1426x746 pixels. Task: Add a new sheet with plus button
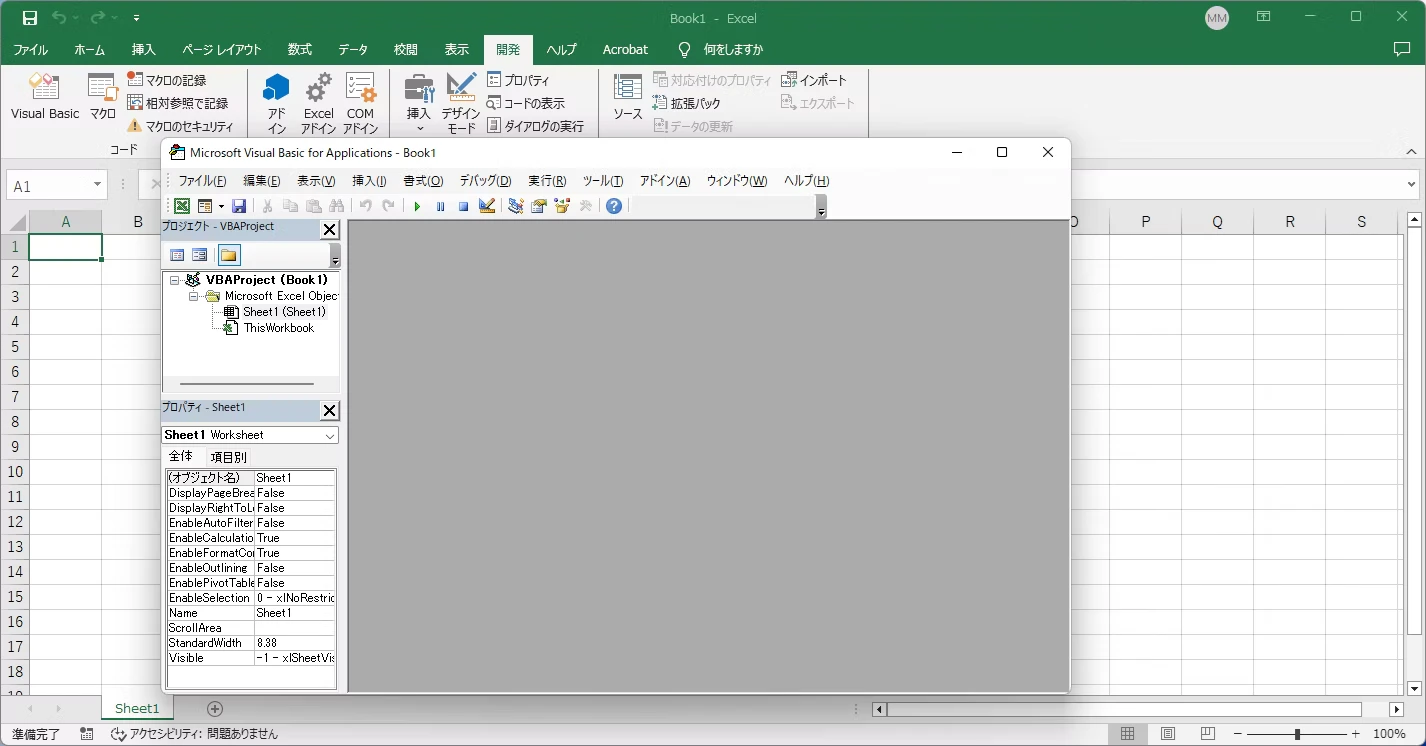tap(215, 709)
